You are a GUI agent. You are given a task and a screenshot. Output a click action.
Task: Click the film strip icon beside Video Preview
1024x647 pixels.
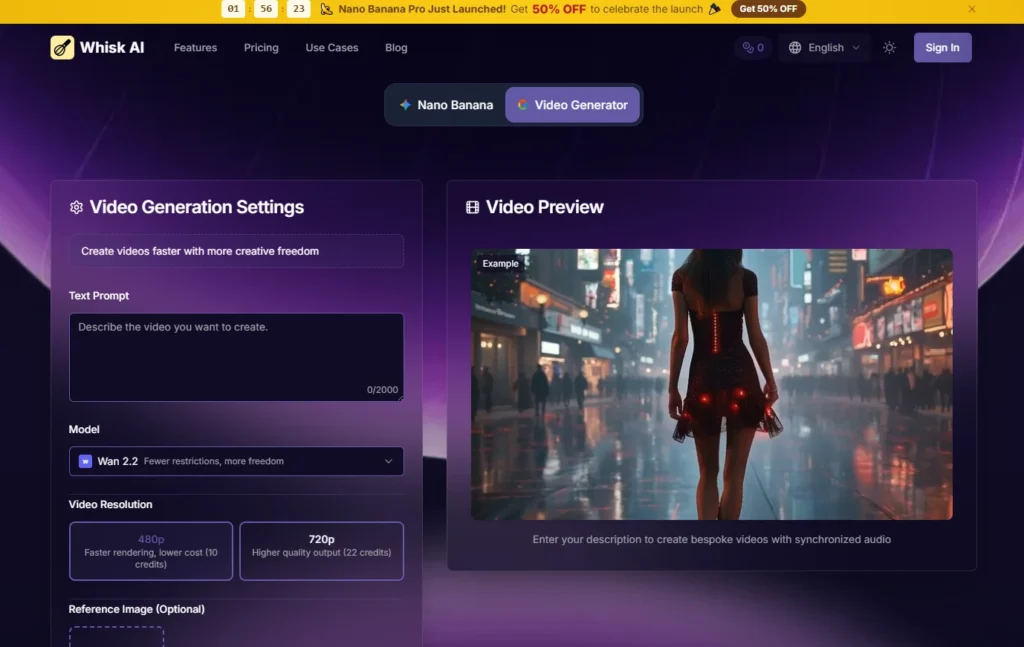472,207
